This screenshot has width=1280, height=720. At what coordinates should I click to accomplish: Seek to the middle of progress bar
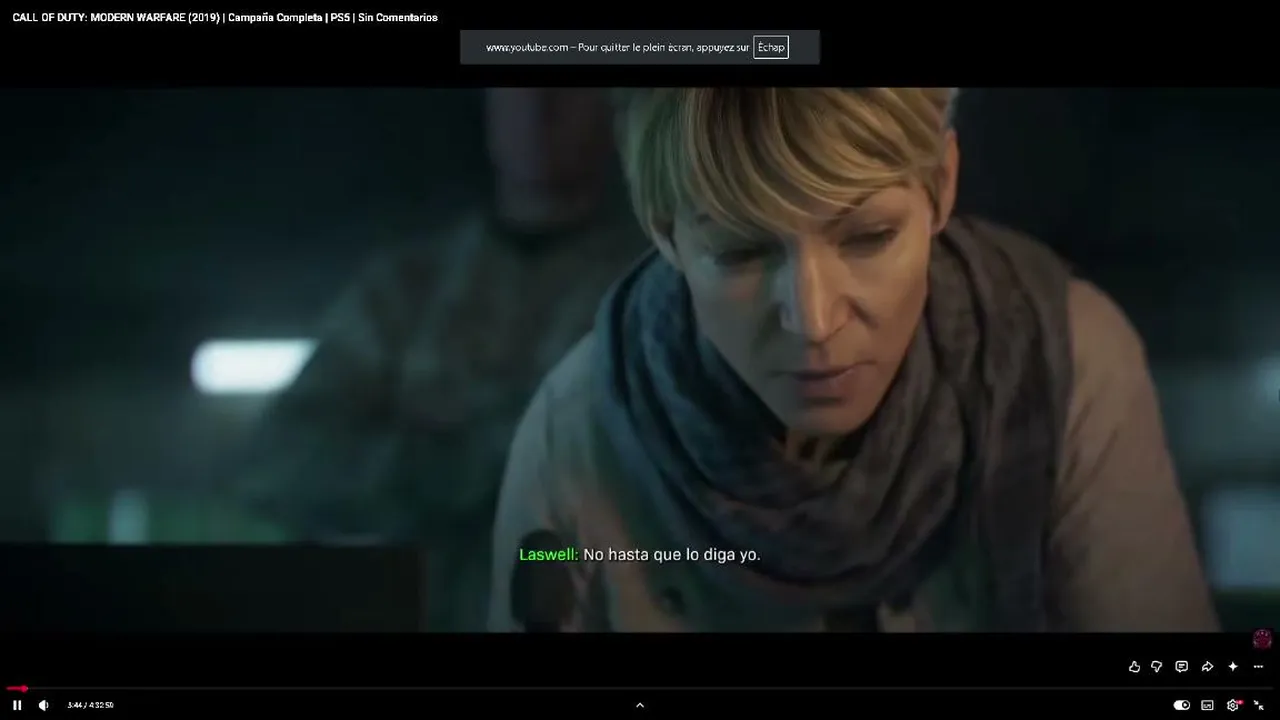point(640,688)
